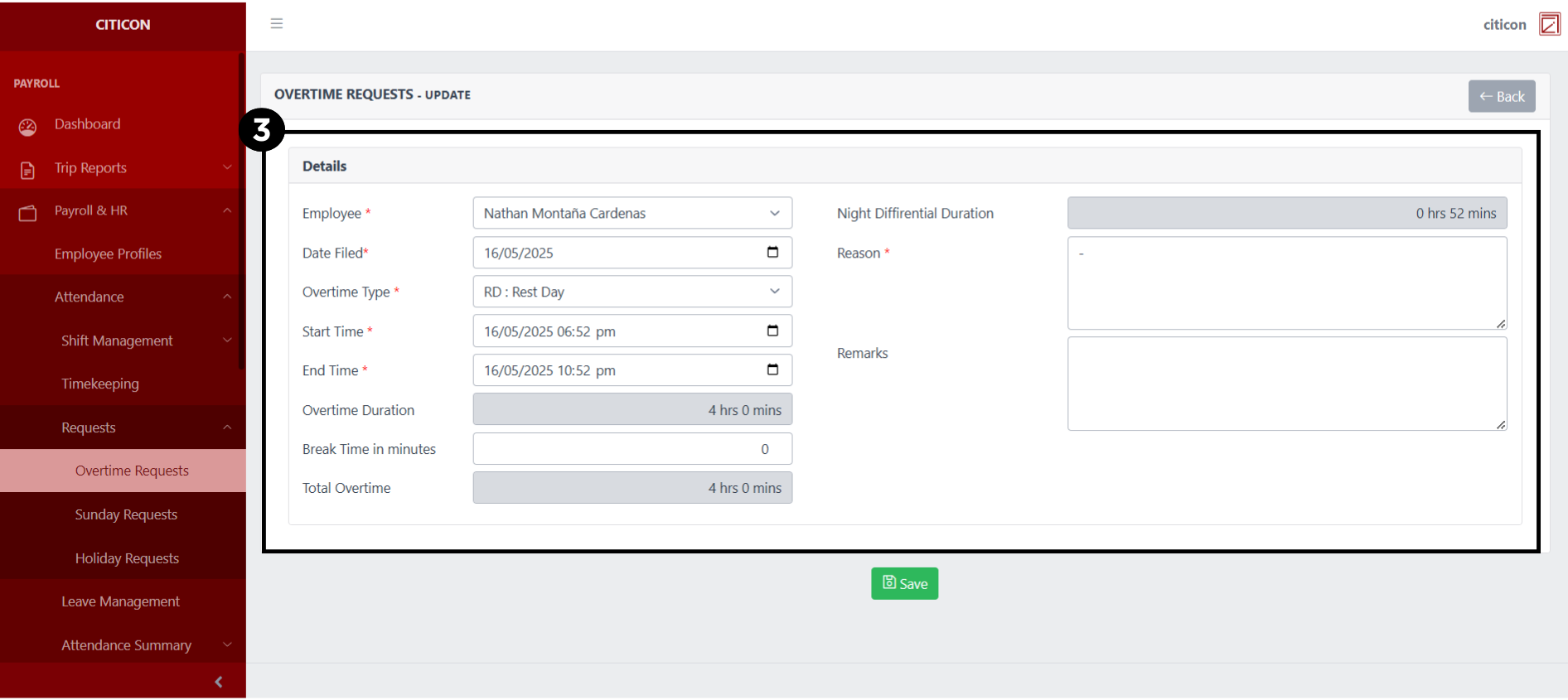The height and width of the screenshot is (700, 1568).
Task: Click the Trip Reports document icon
Action: click(27, 170)
